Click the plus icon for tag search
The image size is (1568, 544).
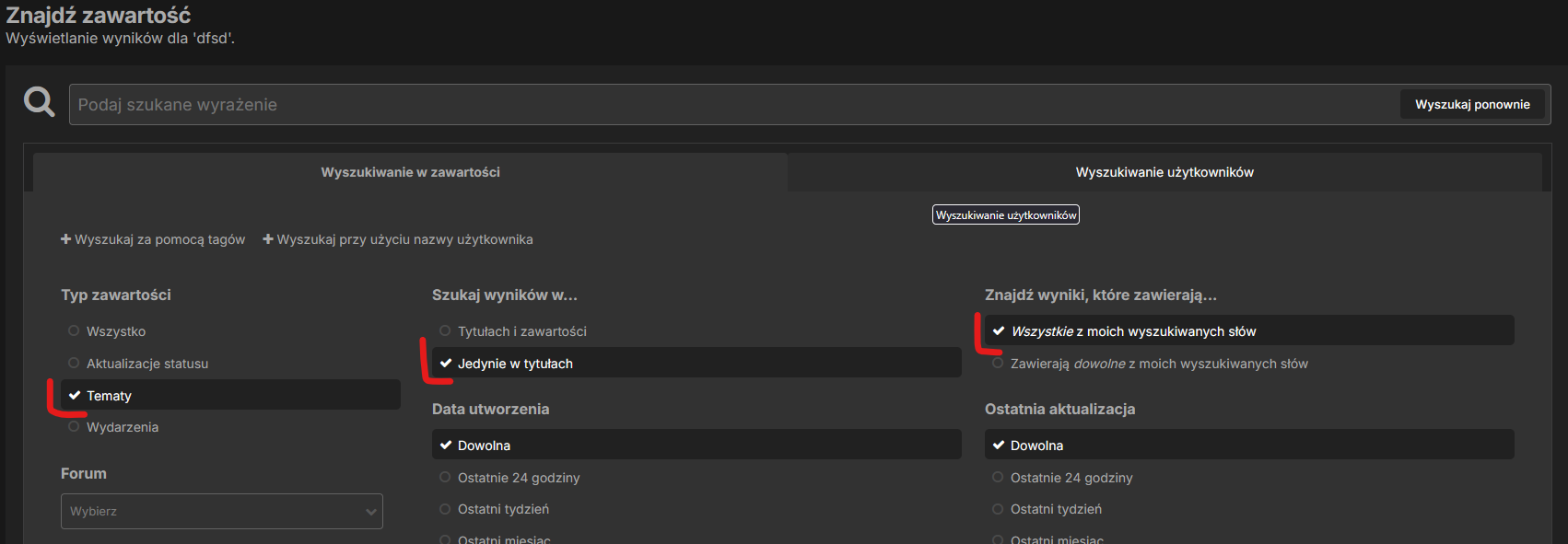[x=66, y=239]
